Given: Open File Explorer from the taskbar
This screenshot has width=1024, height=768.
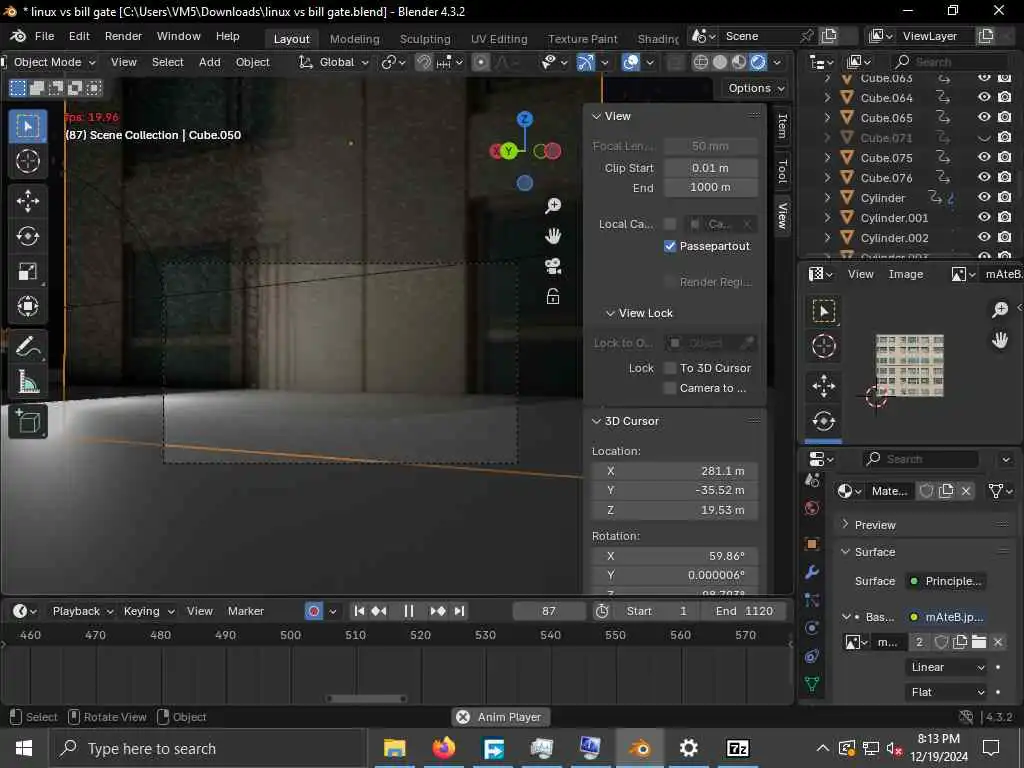Looking at the screenshot, I should [395, 748].
